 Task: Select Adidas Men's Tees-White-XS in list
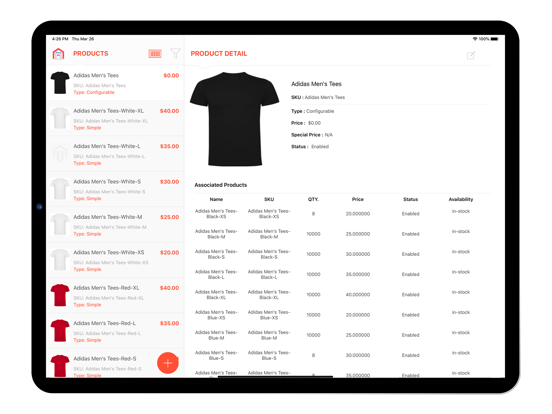(115, 260)
